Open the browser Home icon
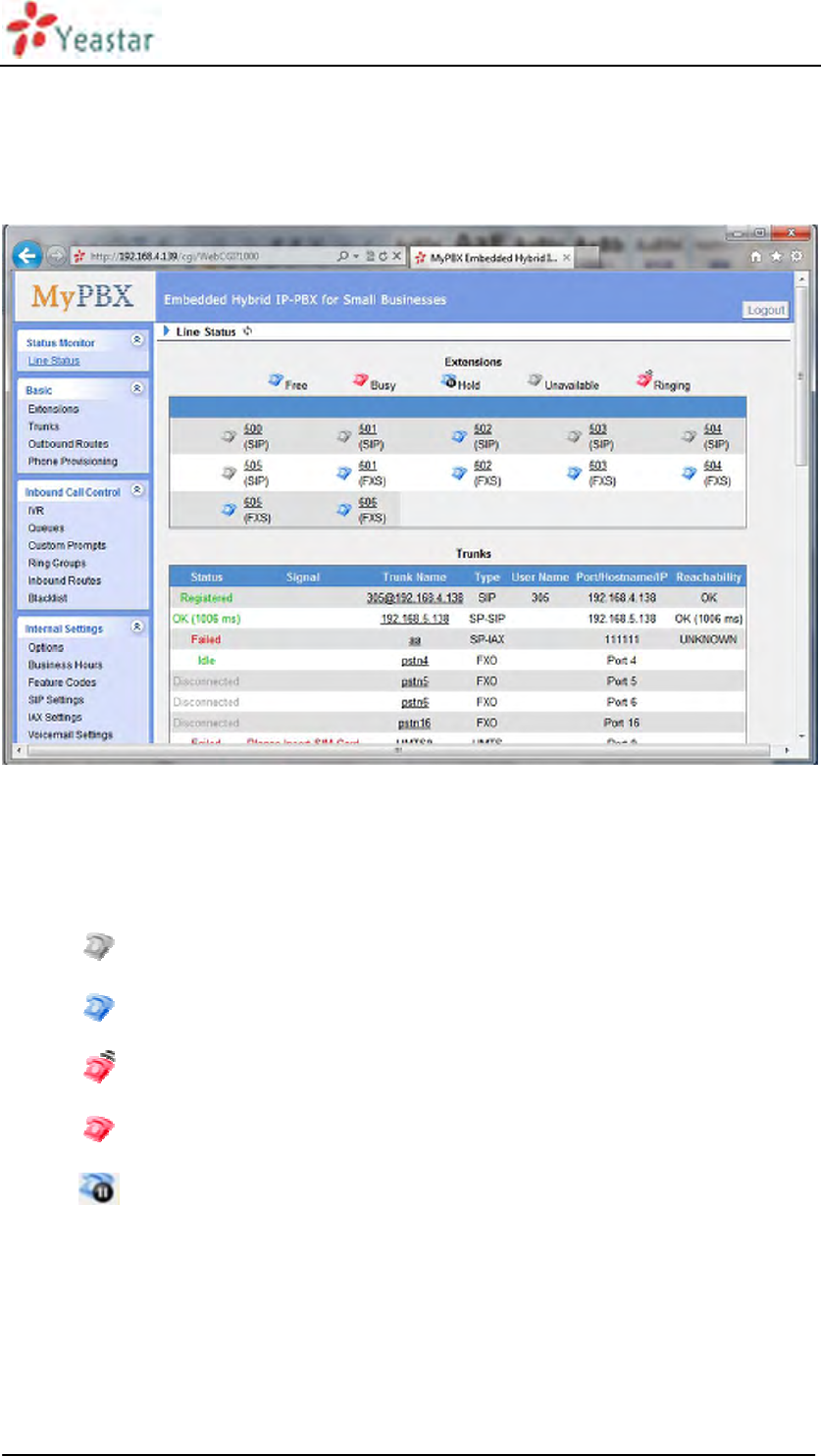This screenshot has height=1456, width=821. click(756, 256)
